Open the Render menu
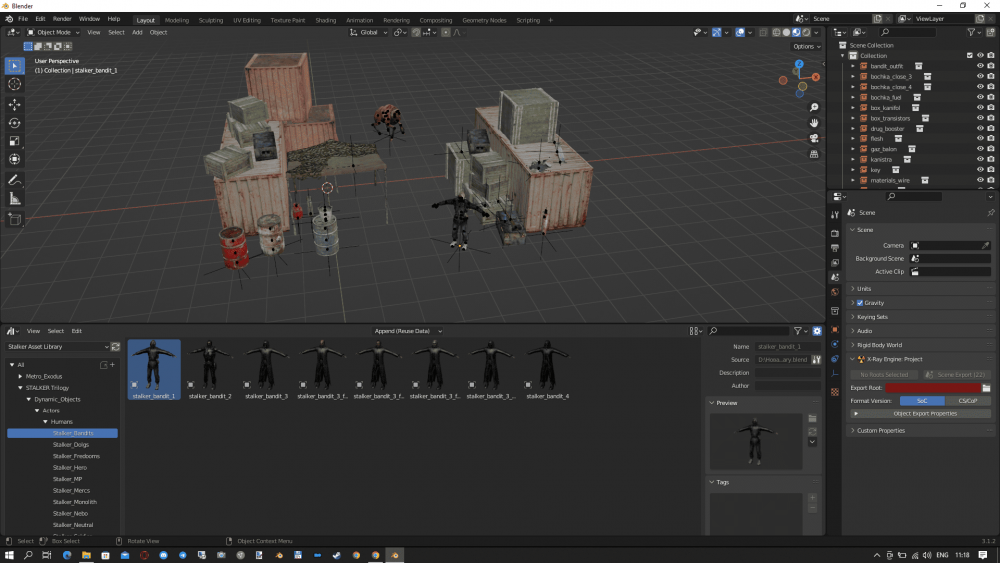The height and width of the screenshot is (563, 1000). (62, 19)
